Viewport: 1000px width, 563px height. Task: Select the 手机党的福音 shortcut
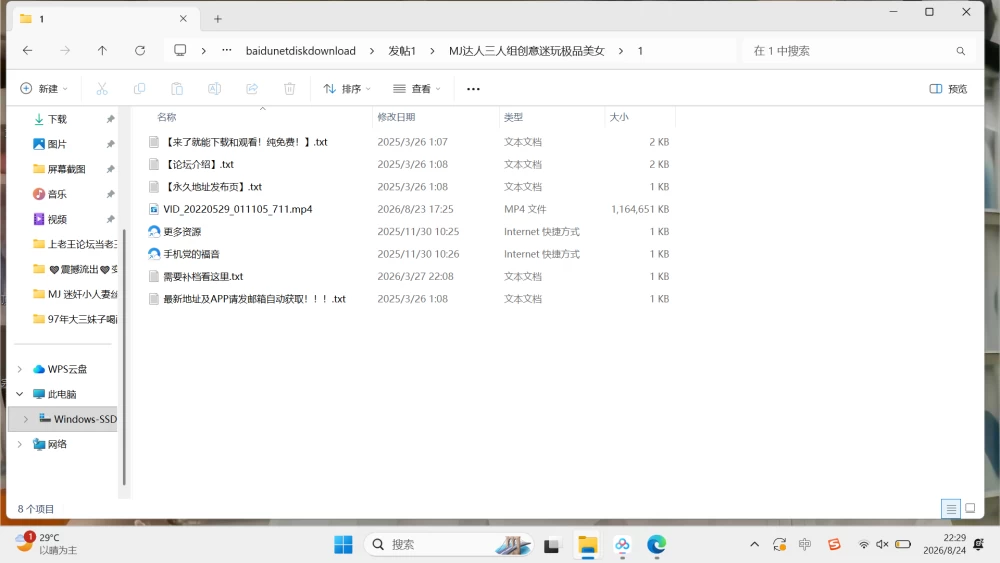[191, 254]
